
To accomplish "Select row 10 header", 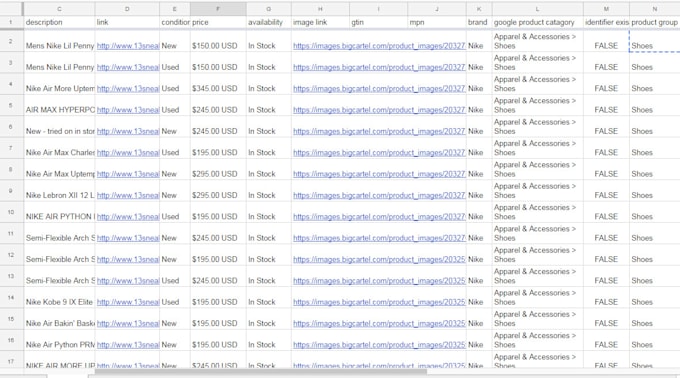I will click(x=11, y=212).
